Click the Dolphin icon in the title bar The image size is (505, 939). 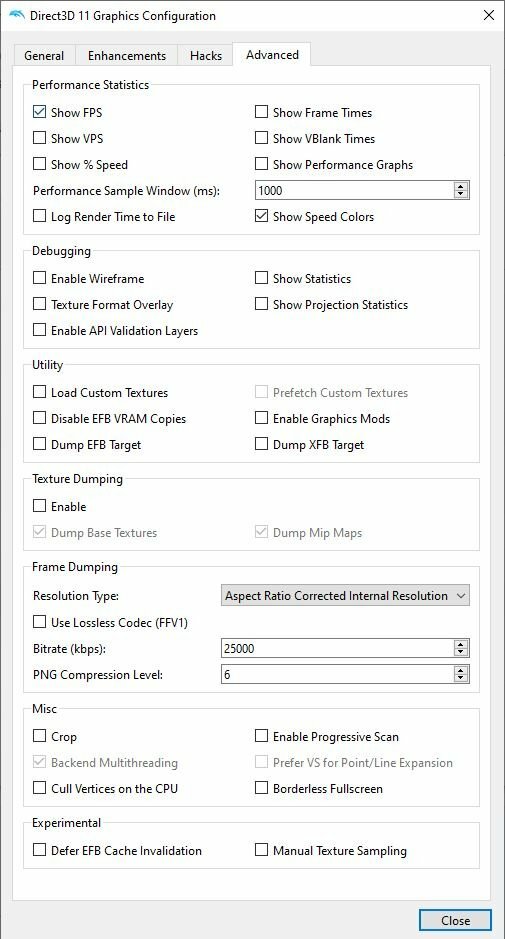tap(17, 15)
